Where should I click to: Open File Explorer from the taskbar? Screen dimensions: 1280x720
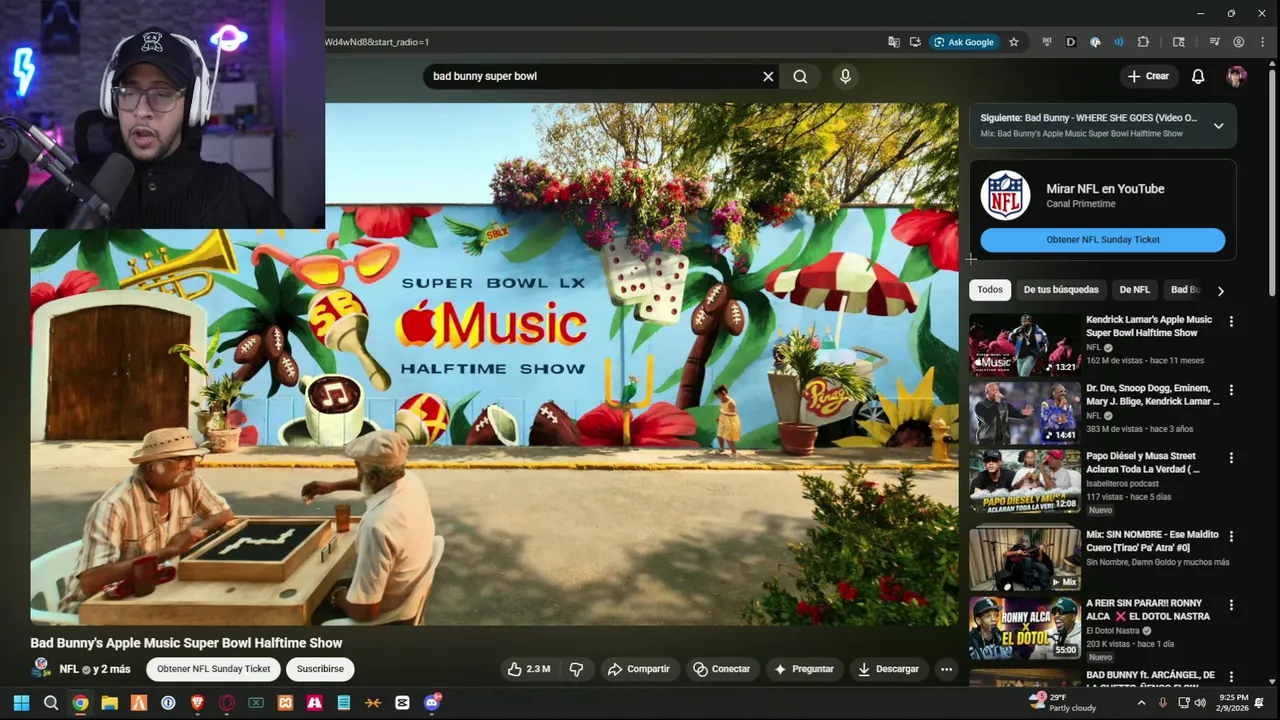coord(109,703)
